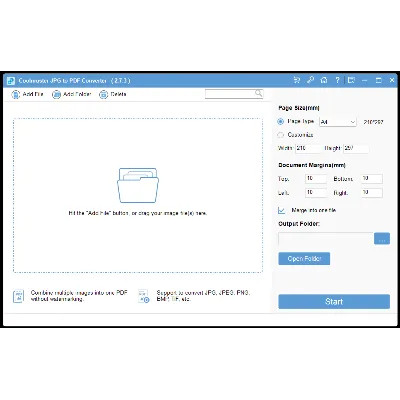400x400 pixels.
Task: Select the Page Type radio button
Action: coord(280,122)
